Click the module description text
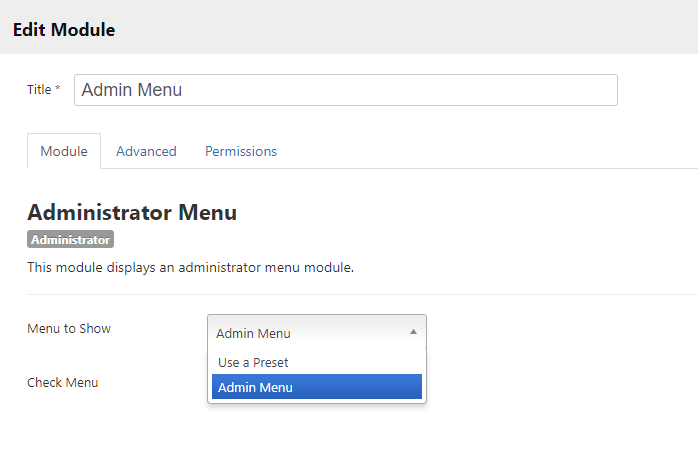This screenshot has height=461, width=698. (x=190, y=267)
